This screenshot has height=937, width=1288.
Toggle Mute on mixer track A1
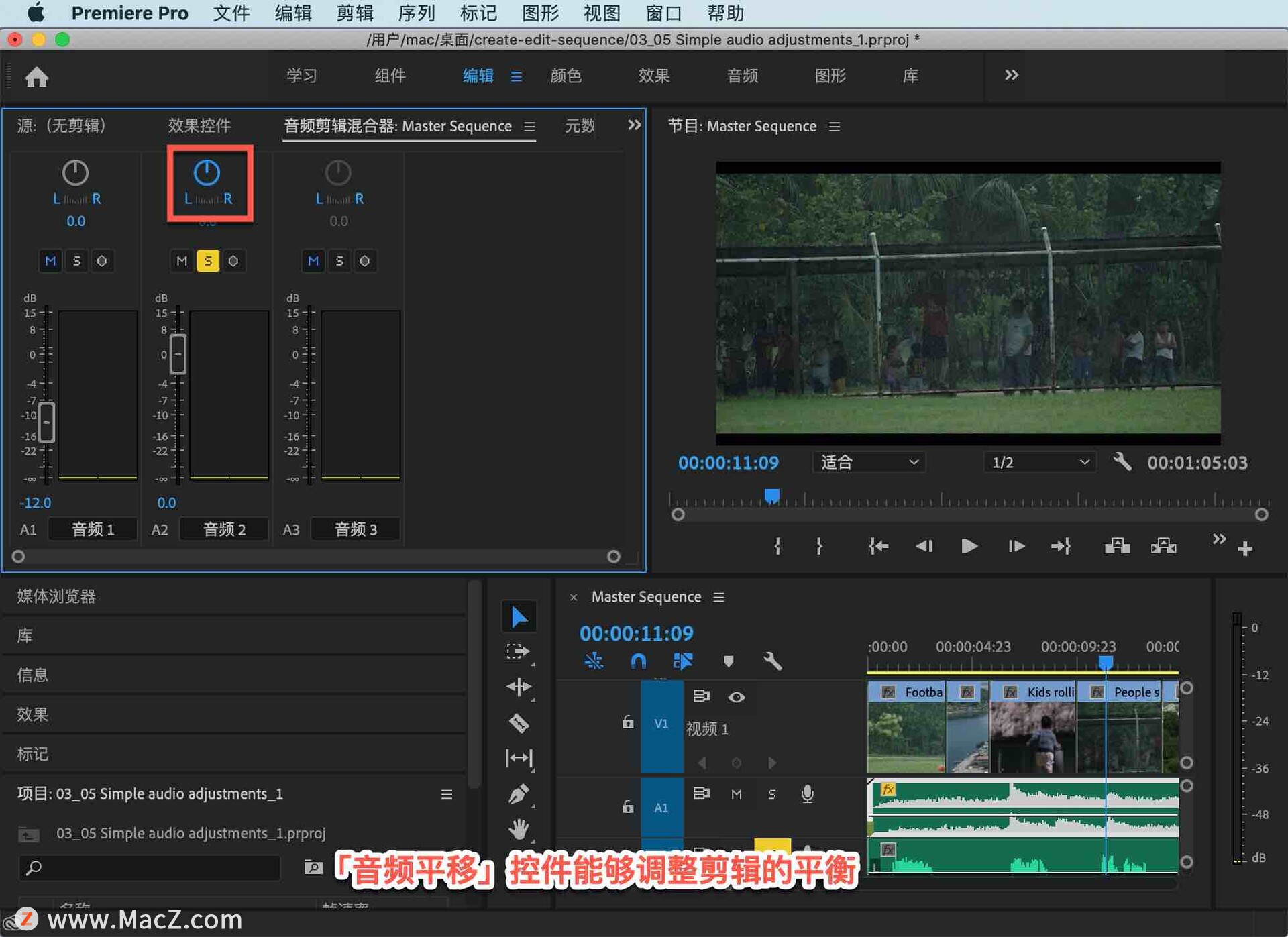tap(50, 261)
